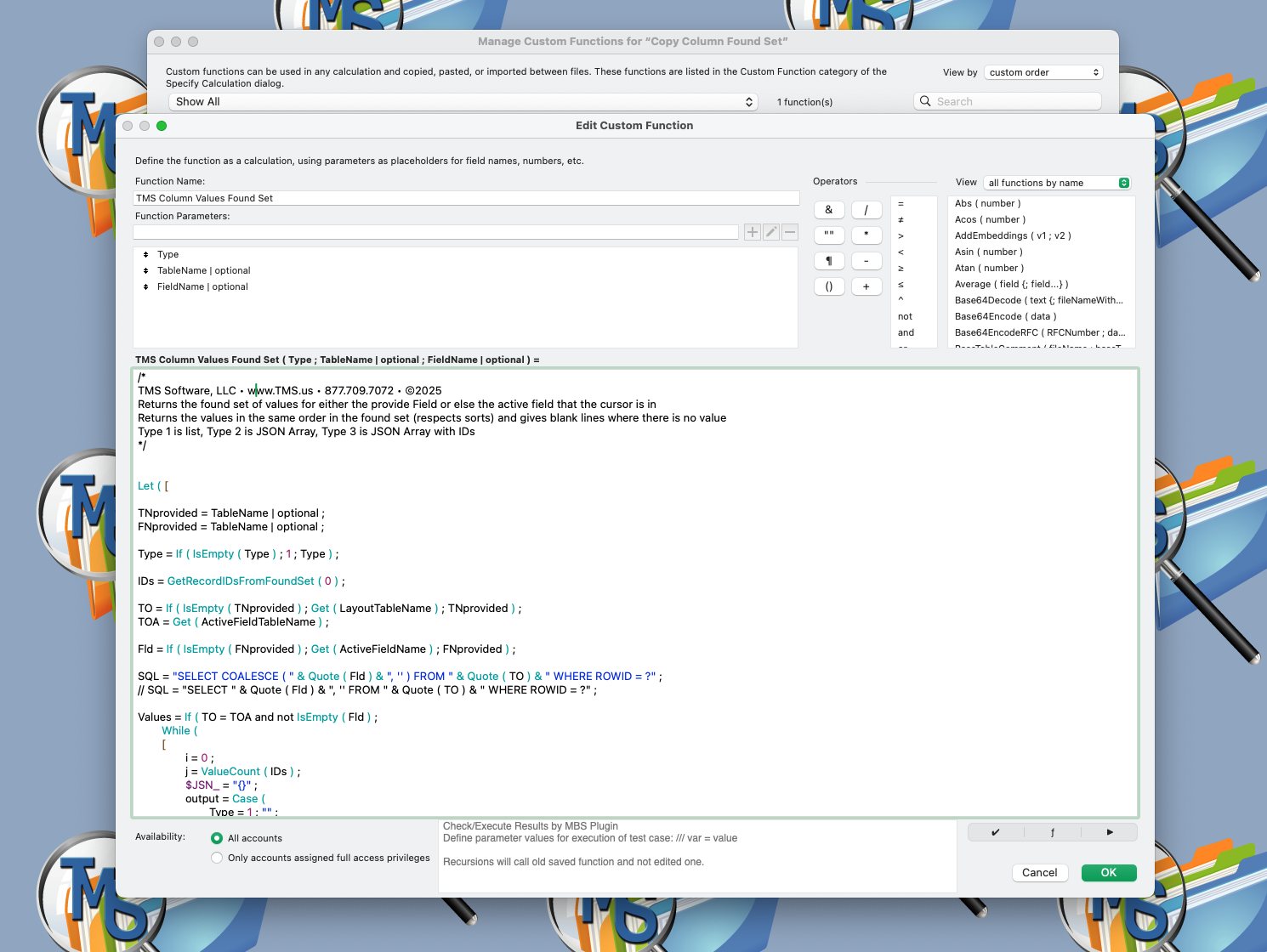1267x952 pixels.
Task: Click the OK button
Action: (1108, 873)
